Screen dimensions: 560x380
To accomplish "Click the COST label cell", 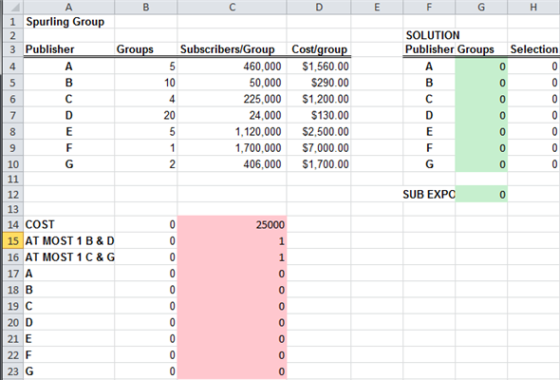I will (69, 225).
